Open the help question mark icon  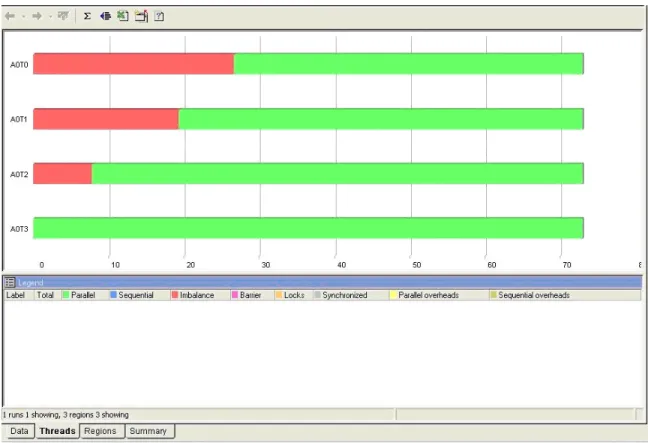pyautogui.click(x=159, y=16)
